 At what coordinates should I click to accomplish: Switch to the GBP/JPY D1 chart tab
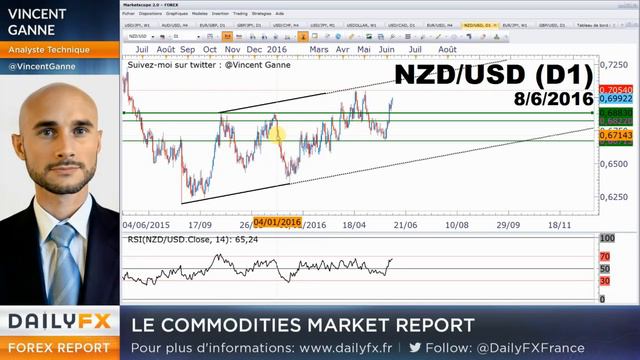(249, 25)
